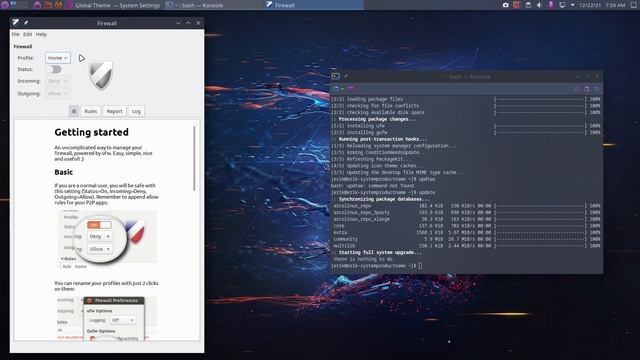Open the Incoming policy dropdown
Image resolution: width=640 pixels, height=360 pixels.
[58, 81]
